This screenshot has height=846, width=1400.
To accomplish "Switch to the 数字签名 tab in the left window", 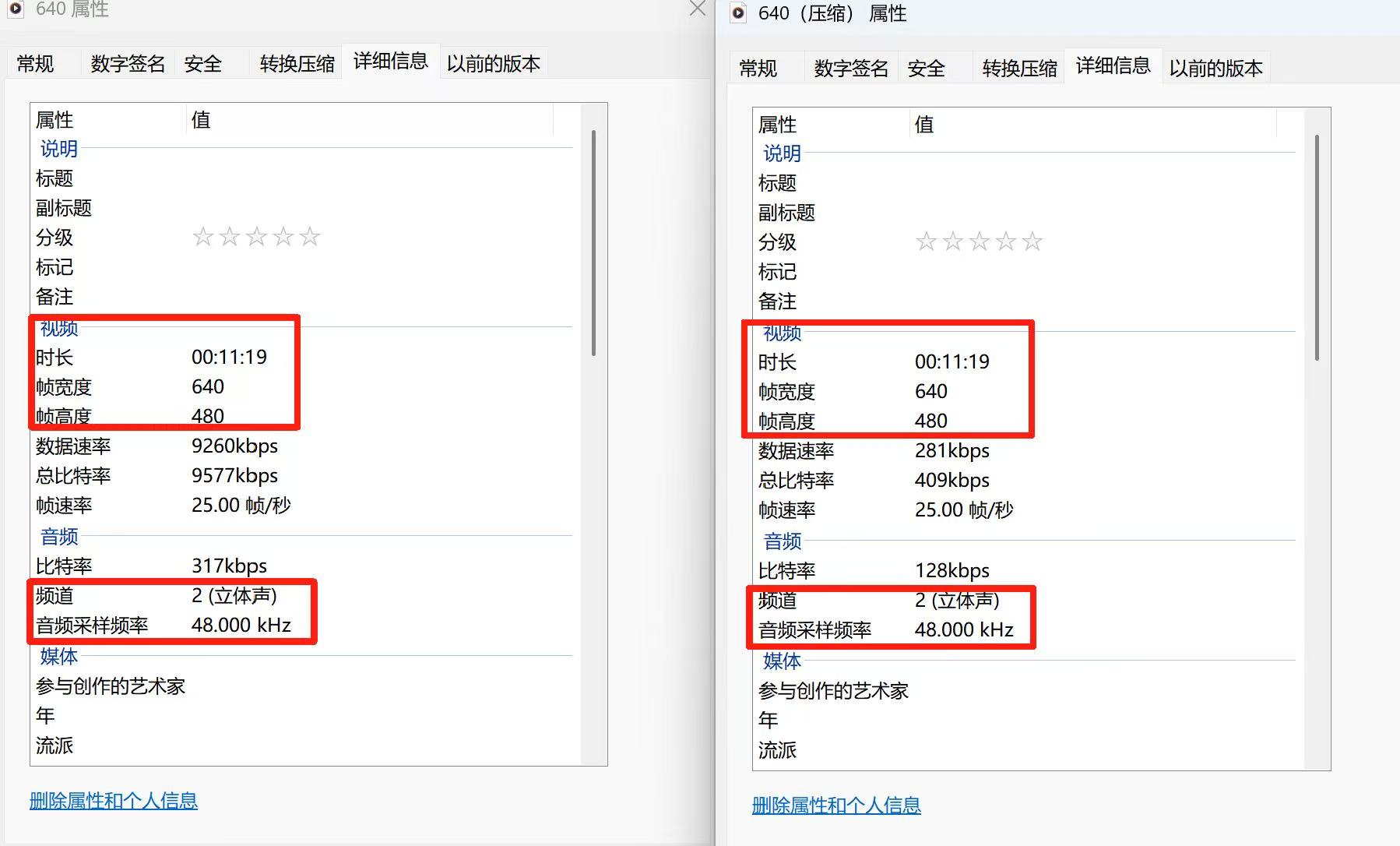I will 128,64.
